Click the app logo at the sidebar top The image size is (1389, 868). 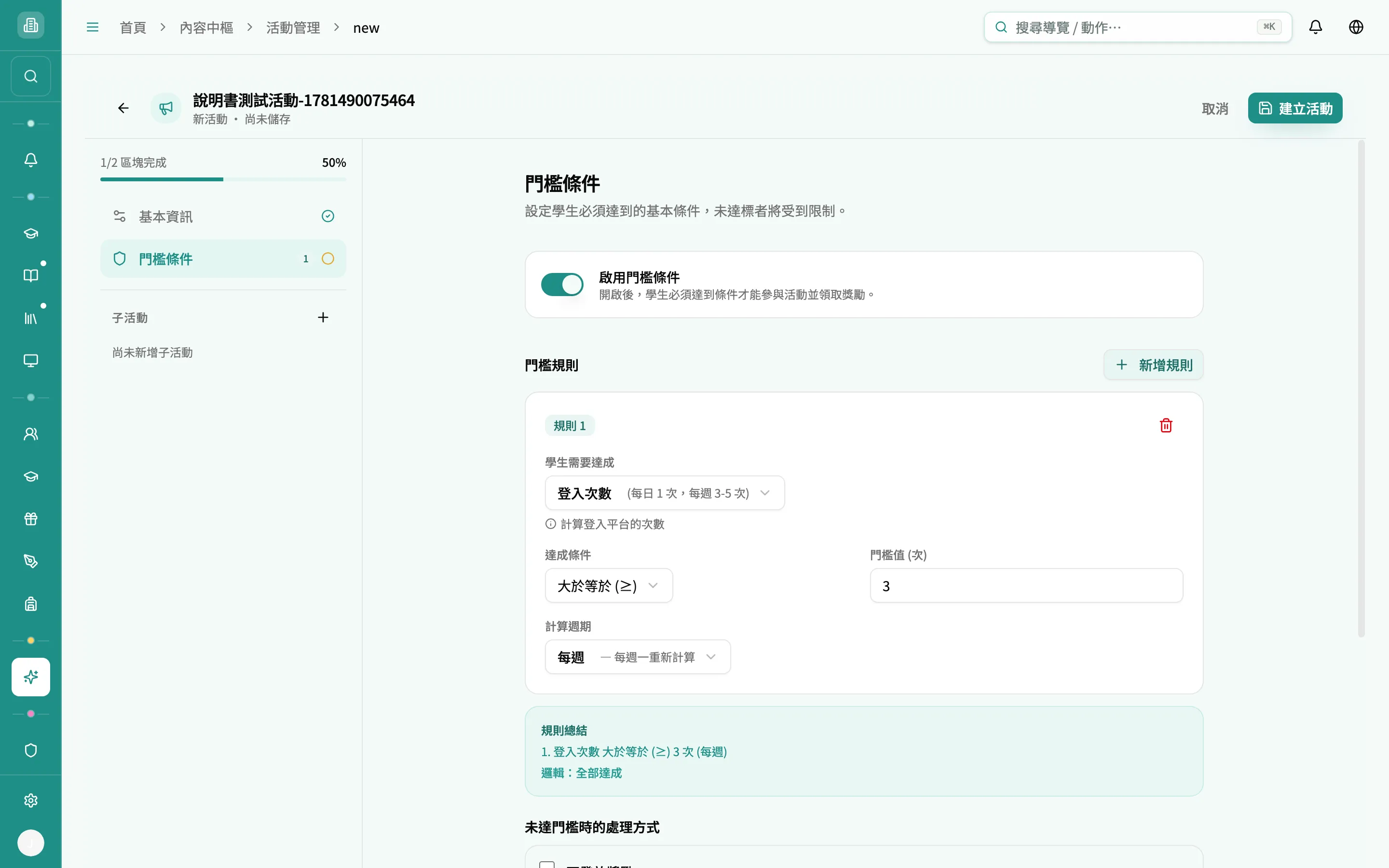30,25
